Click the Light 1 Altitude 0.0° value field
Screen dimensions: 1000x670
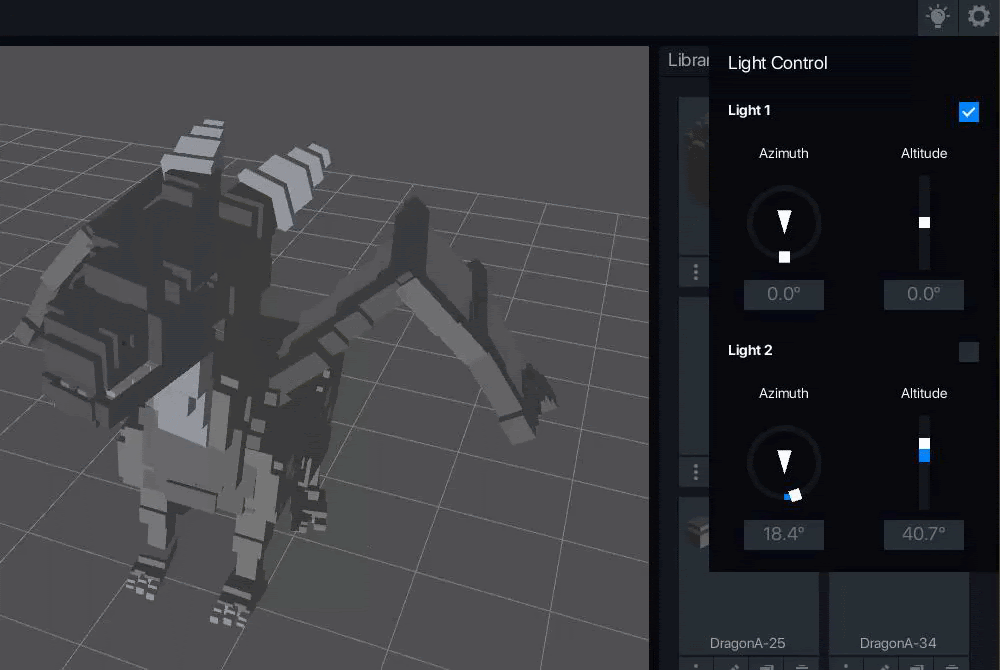[924, 295]
